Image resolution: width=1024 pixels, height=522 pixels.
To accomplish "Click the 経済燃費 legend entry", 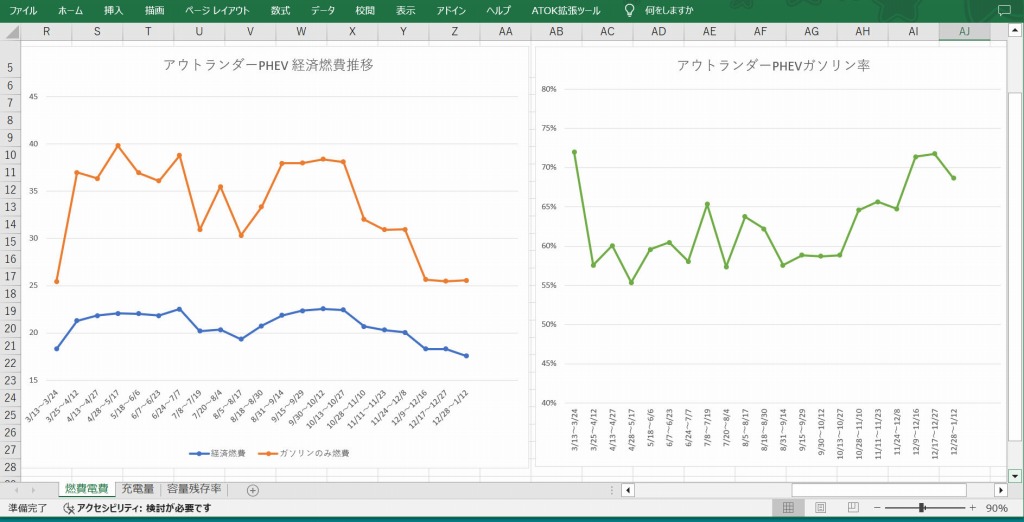I will (x=217, y=453).
